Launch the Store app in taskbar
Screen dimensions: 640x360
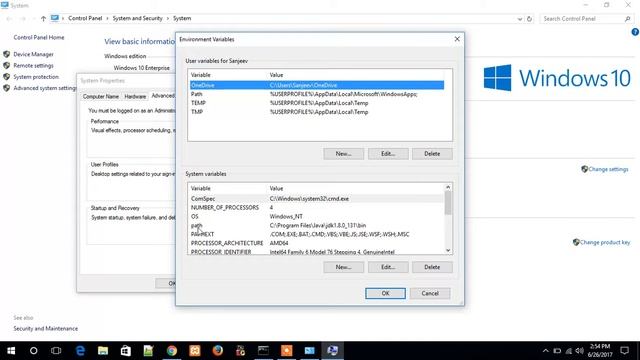[x=126, y=351]
